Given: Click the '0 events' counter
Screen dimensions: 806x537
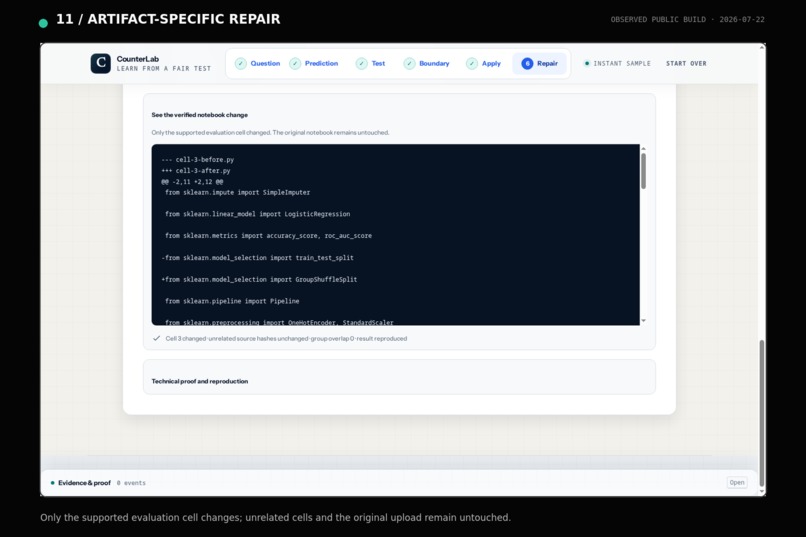Looking at the screenshot, I should (131, 483).
